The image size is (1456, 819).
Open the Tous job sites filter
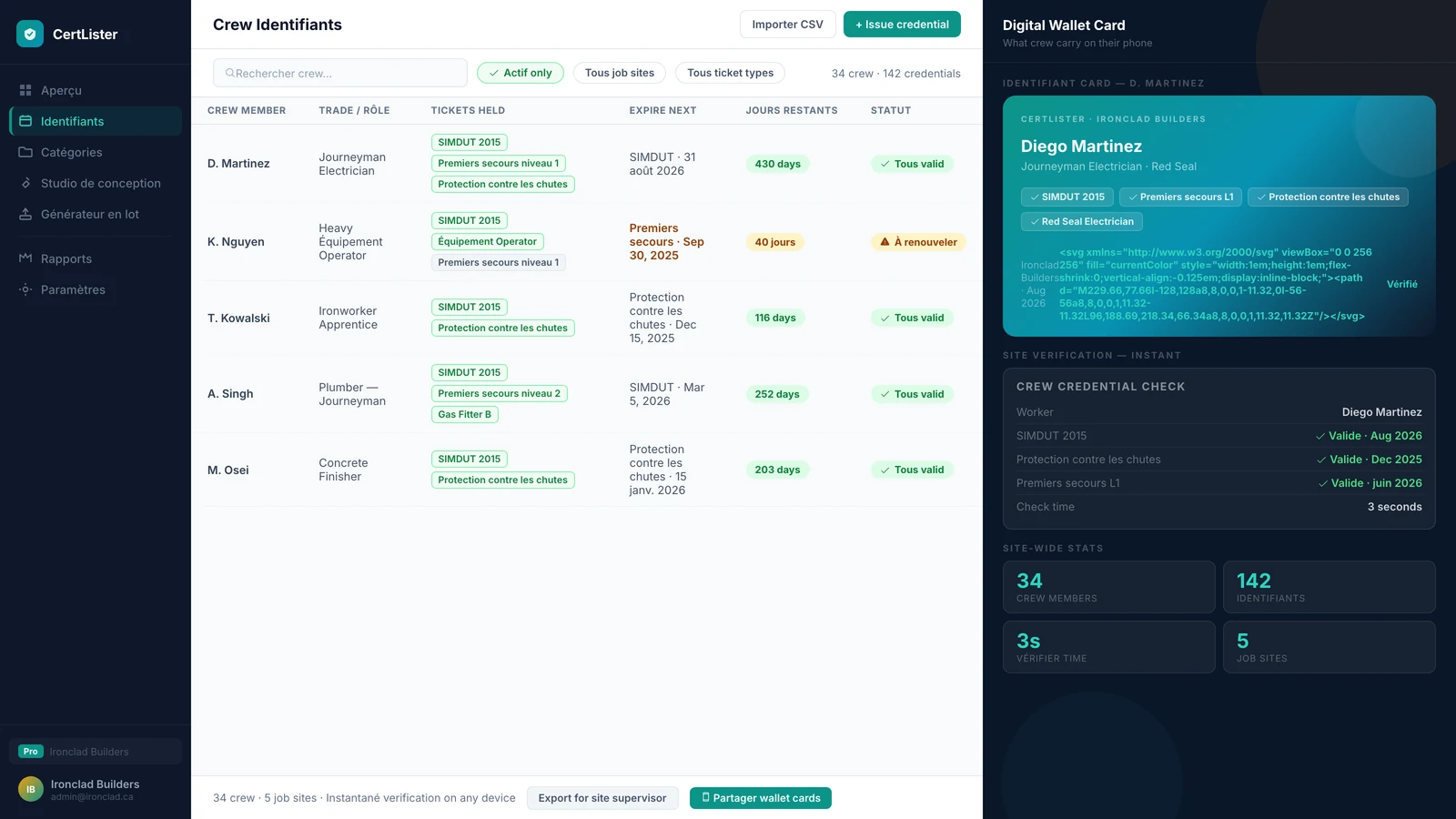click(x=620, y=73)
